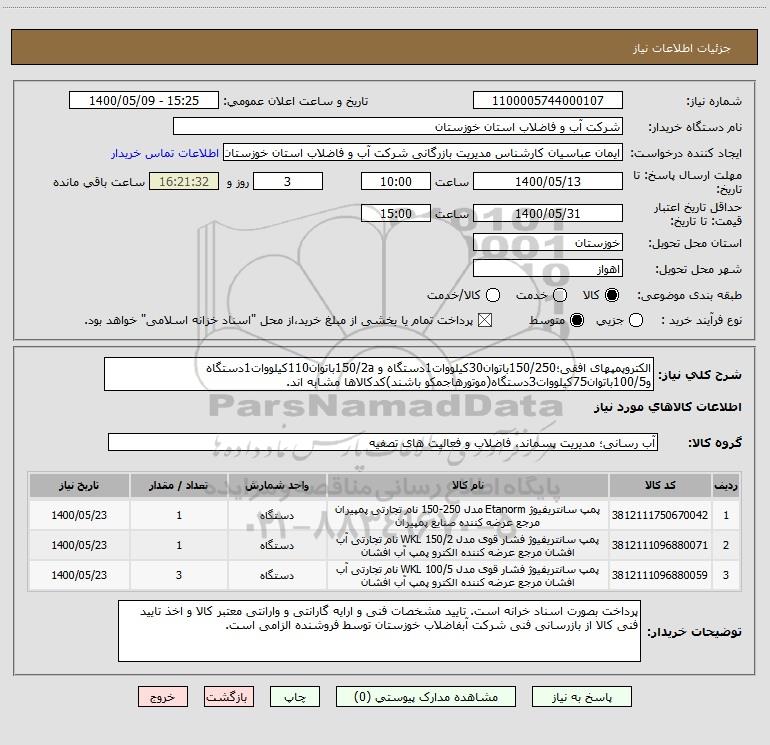This screenshot has width=770, height=745.
Task: Click the quantity cell showing 3 in row 3
Action: tap(179, 575)
